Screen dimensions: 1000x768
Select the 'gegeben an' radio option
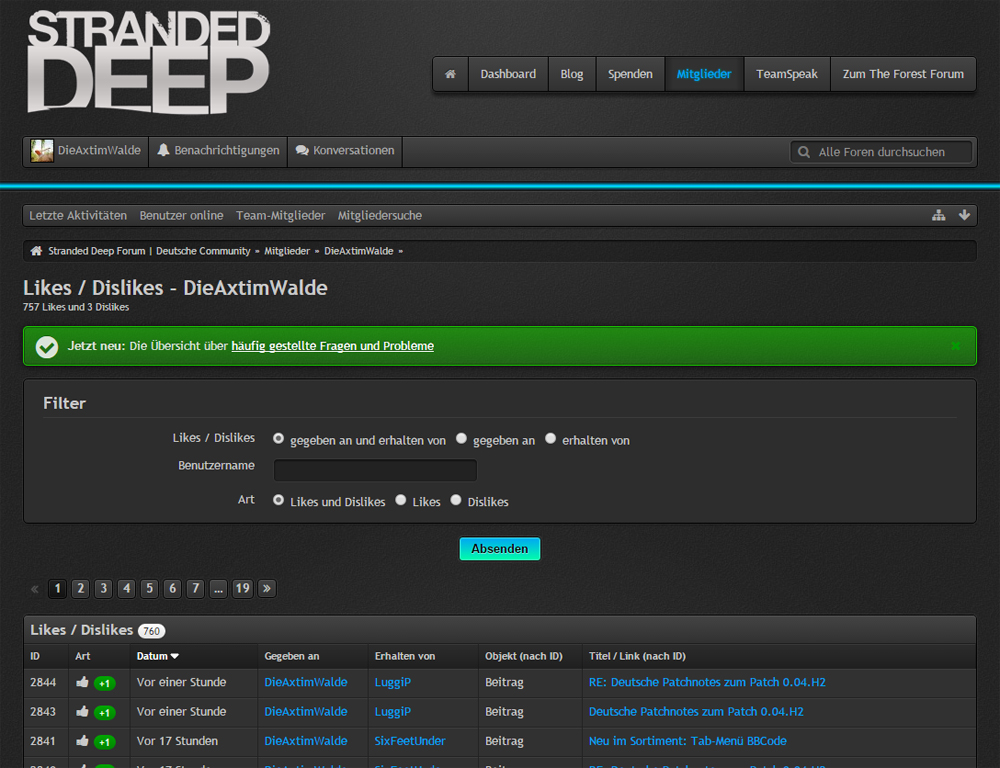[462, 439]
